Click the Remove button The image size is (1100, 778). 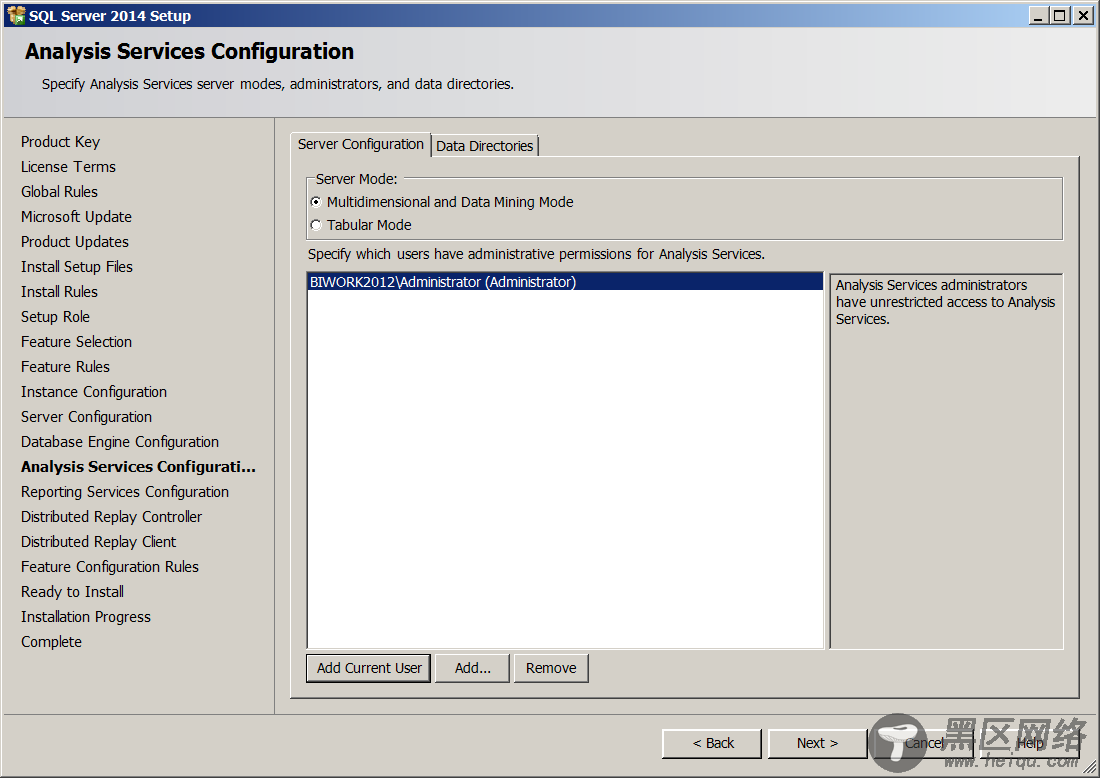click(x=551, y=668)
